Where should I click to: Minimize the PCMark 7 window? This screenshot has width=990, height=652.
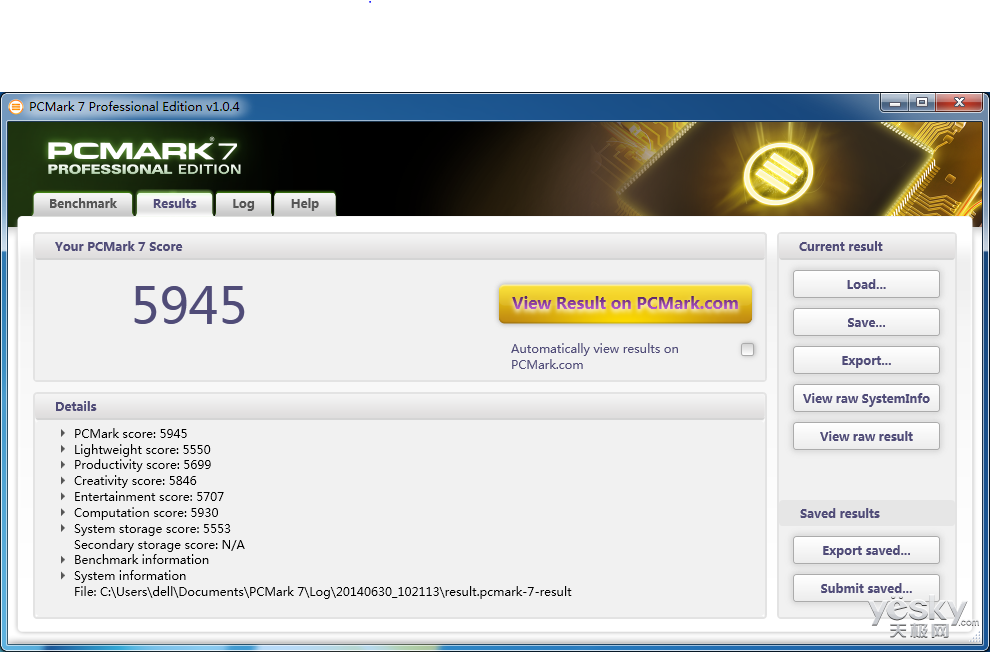click(x=897, y=102)
